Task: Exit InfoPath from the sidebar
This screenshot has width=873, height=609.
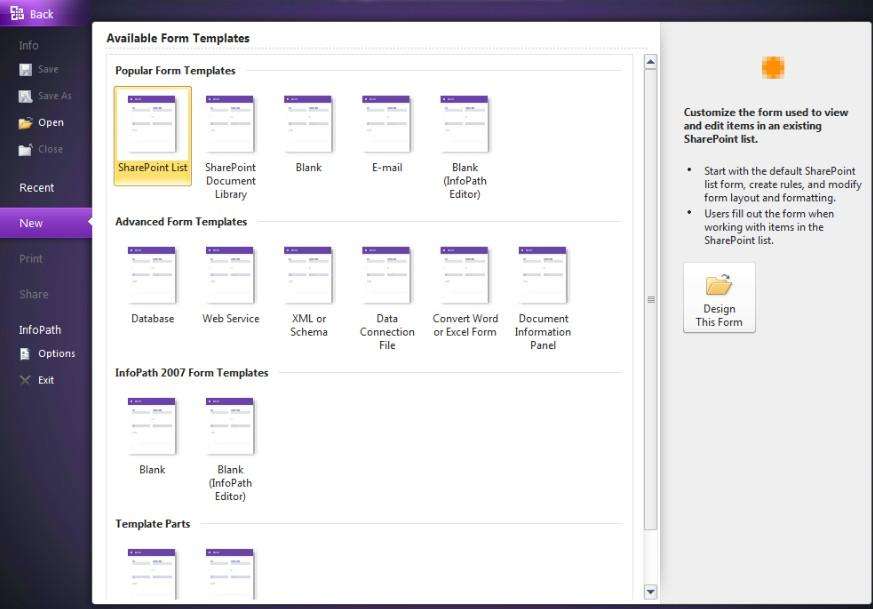Action: click(x=45, y=380)
